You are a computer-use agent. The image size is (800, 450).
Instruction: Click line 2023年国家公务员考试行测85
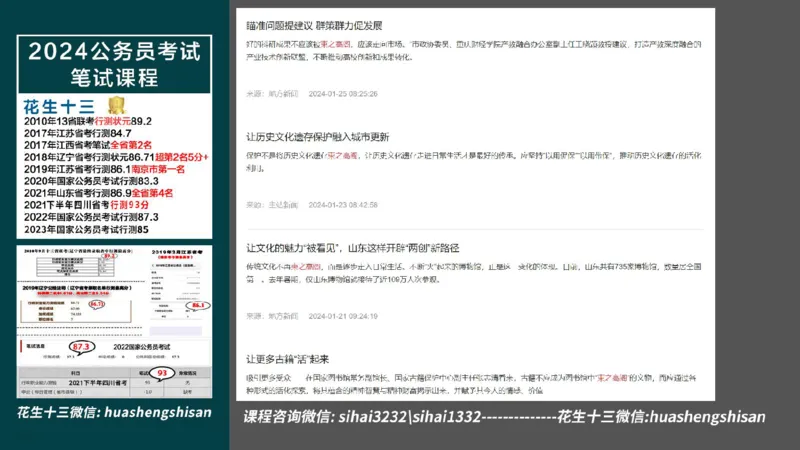[x=86, y=230]
